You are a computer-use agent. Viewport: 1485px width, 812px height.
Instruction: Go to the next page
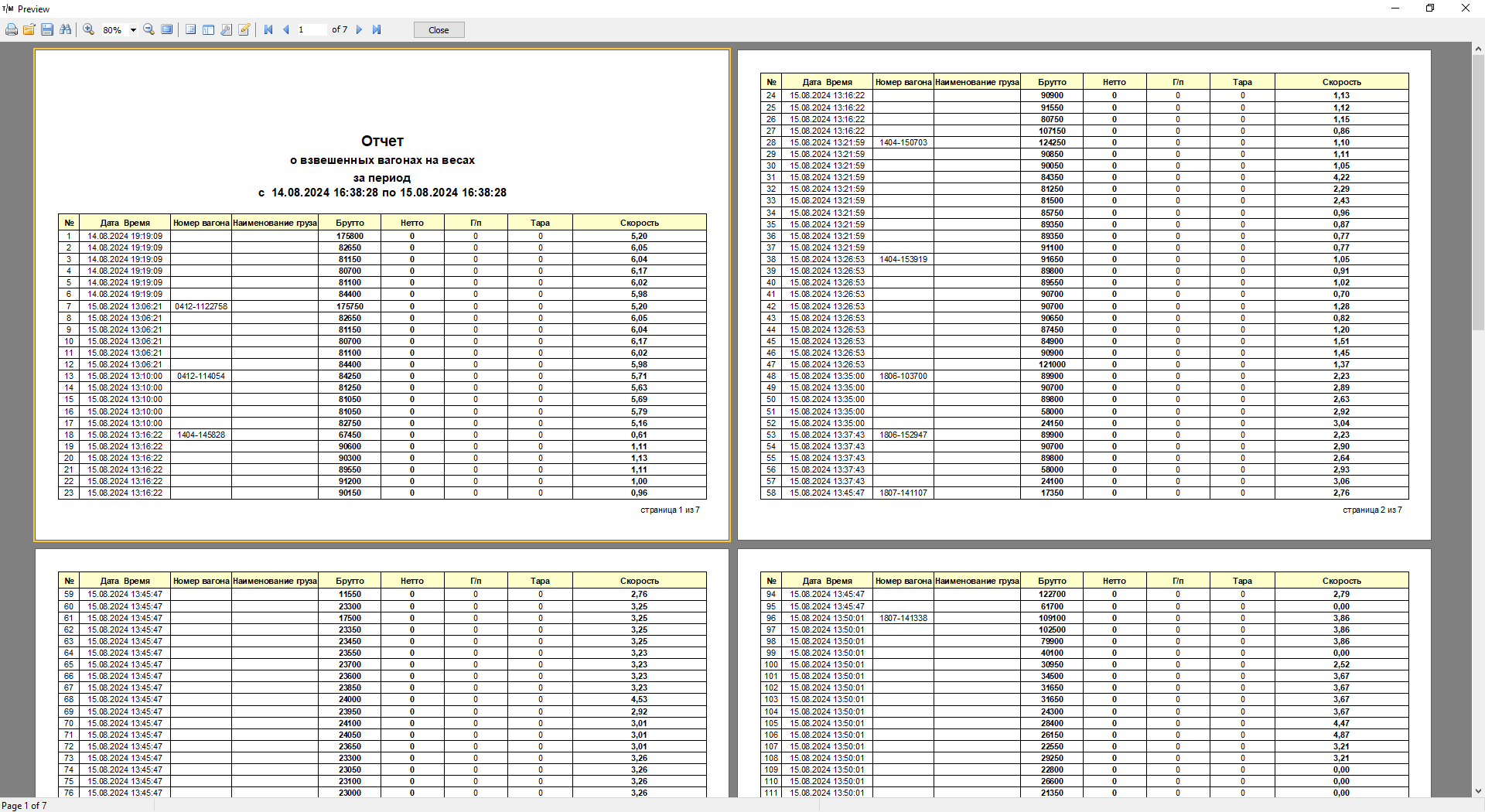pos(359,29)
